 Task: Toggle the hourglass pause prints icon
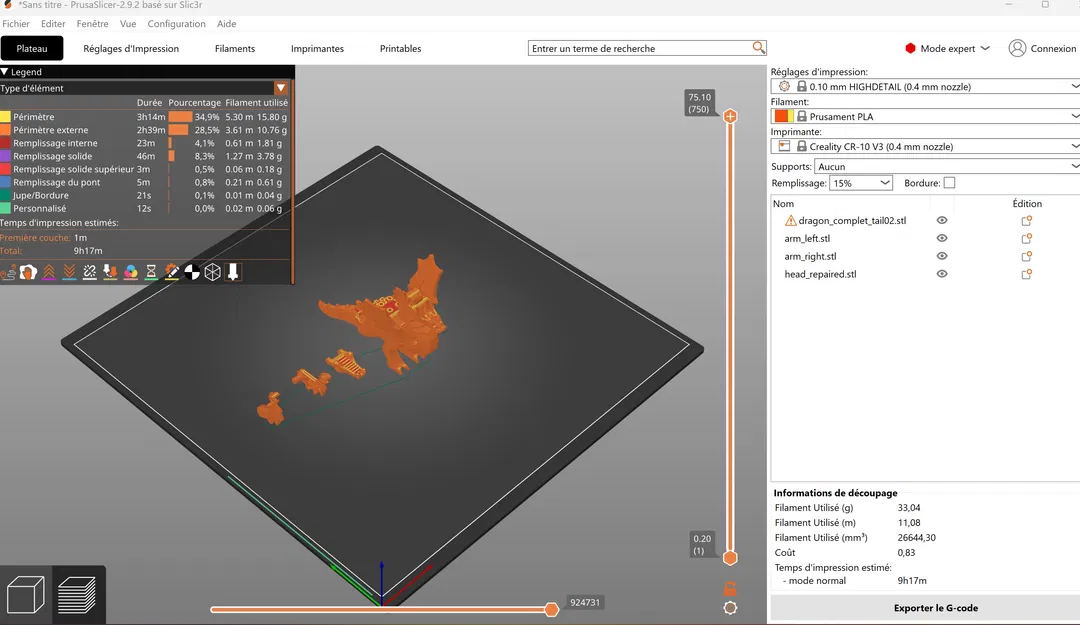coord(151,272)
